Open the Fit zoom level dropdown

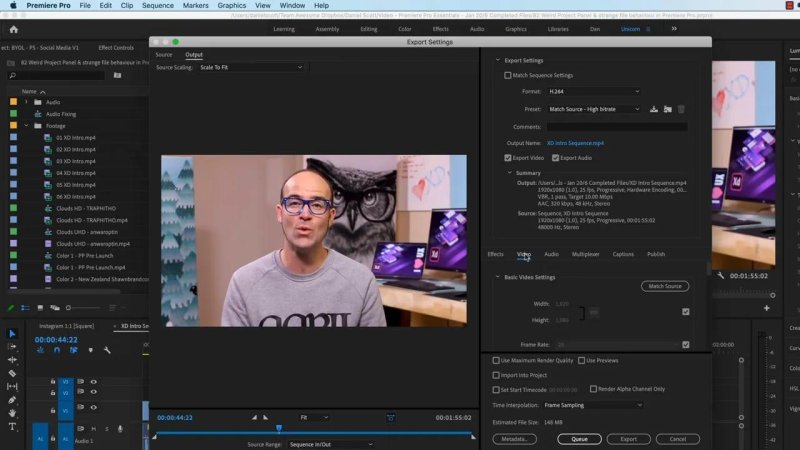point(314,417)
